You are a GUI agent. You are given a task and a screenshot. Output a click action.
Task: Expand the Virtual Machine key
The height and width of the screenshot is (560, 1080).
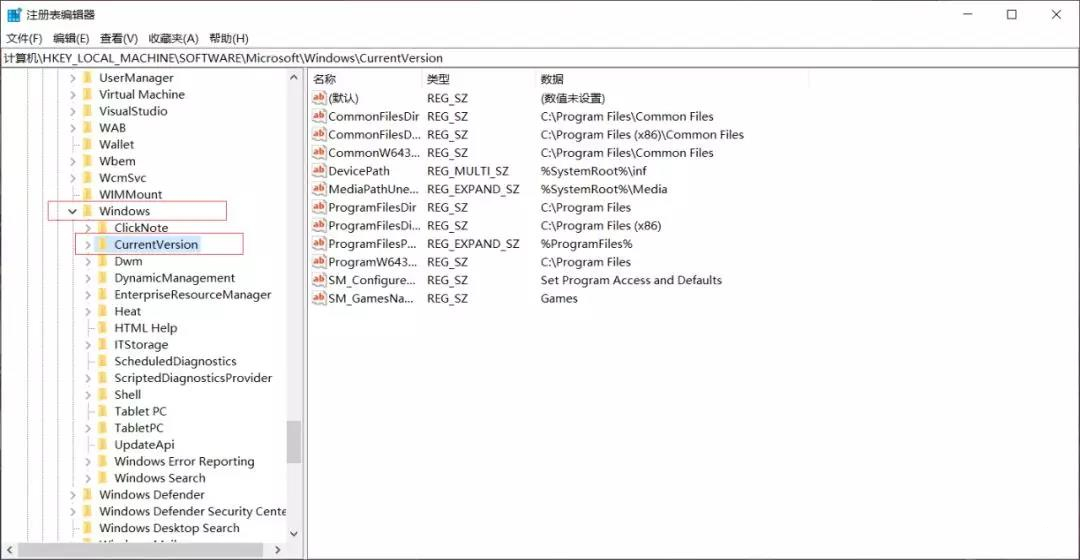coord(72,94)
